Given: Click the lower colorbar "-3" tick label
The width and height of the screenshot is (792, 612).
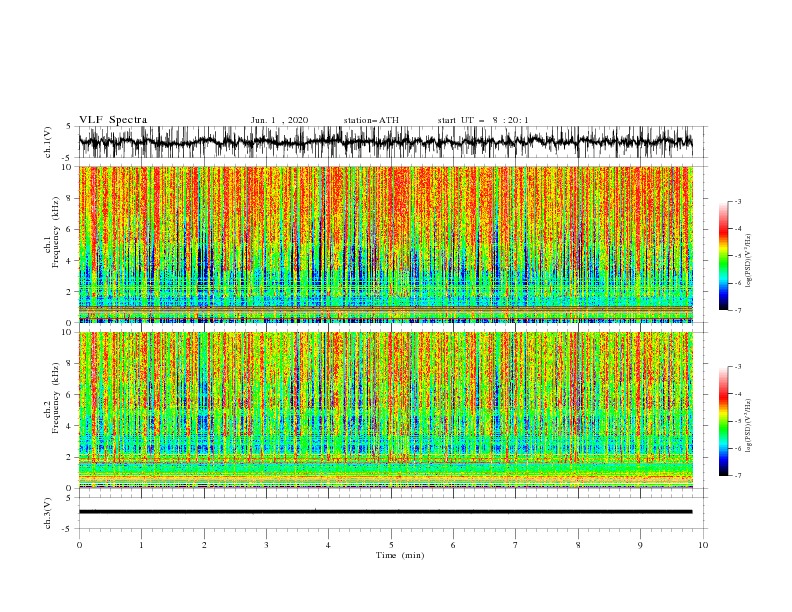Looking at the screenshot, I should [738, 367].
